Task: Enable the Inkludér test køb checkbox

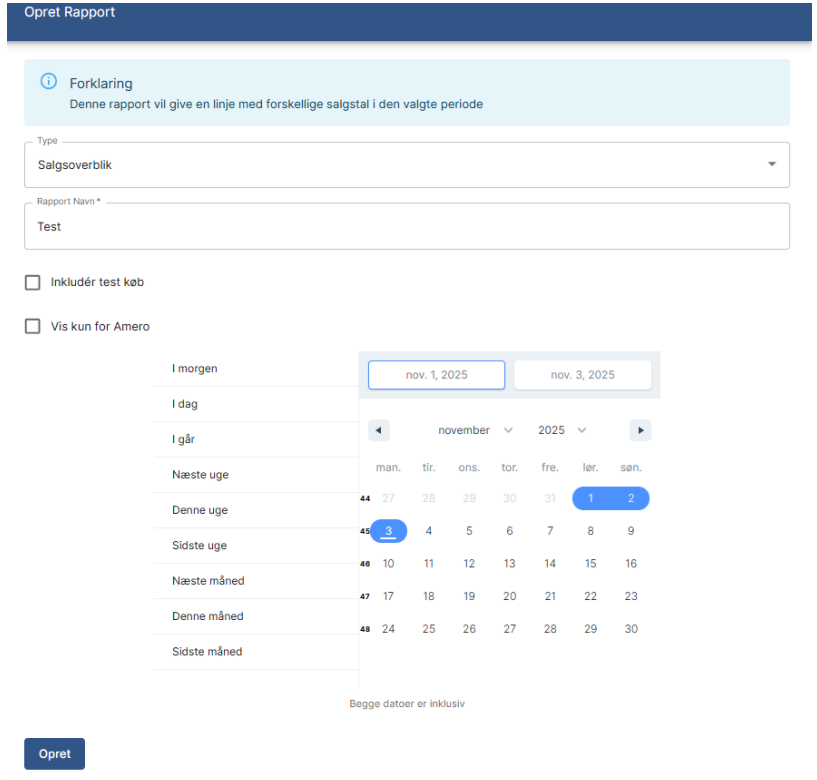Action: [x=33, y=283]
